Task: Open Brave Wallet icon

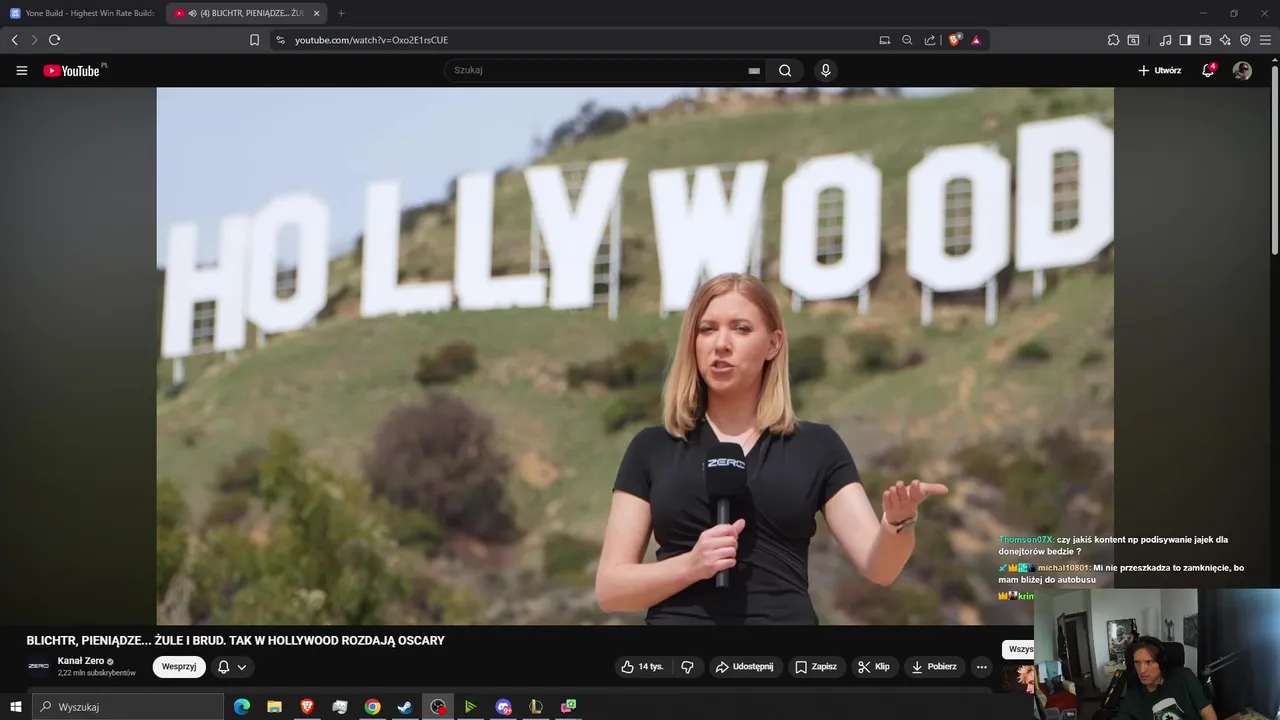Action: tap(1205, 40)
